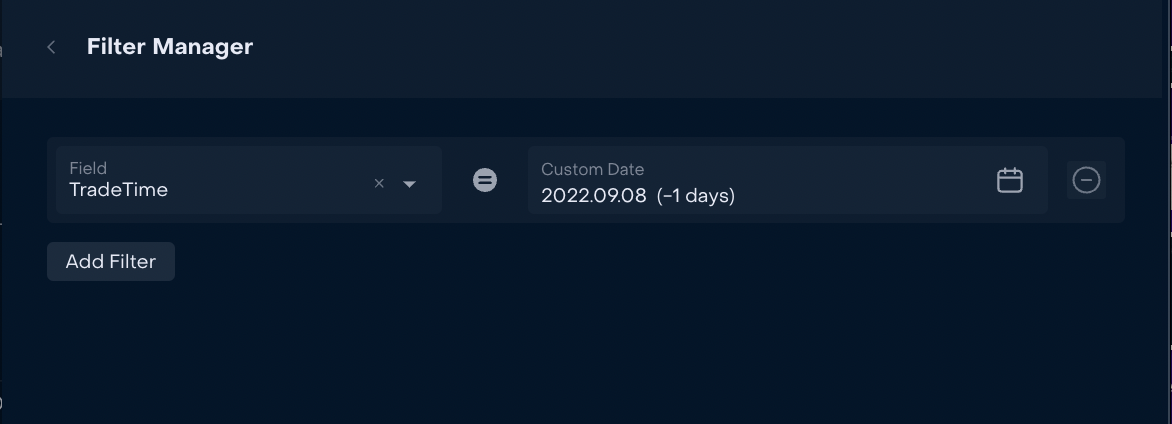Select the Custom Date label
This screenshot has height=424, width=1172.
593,169
